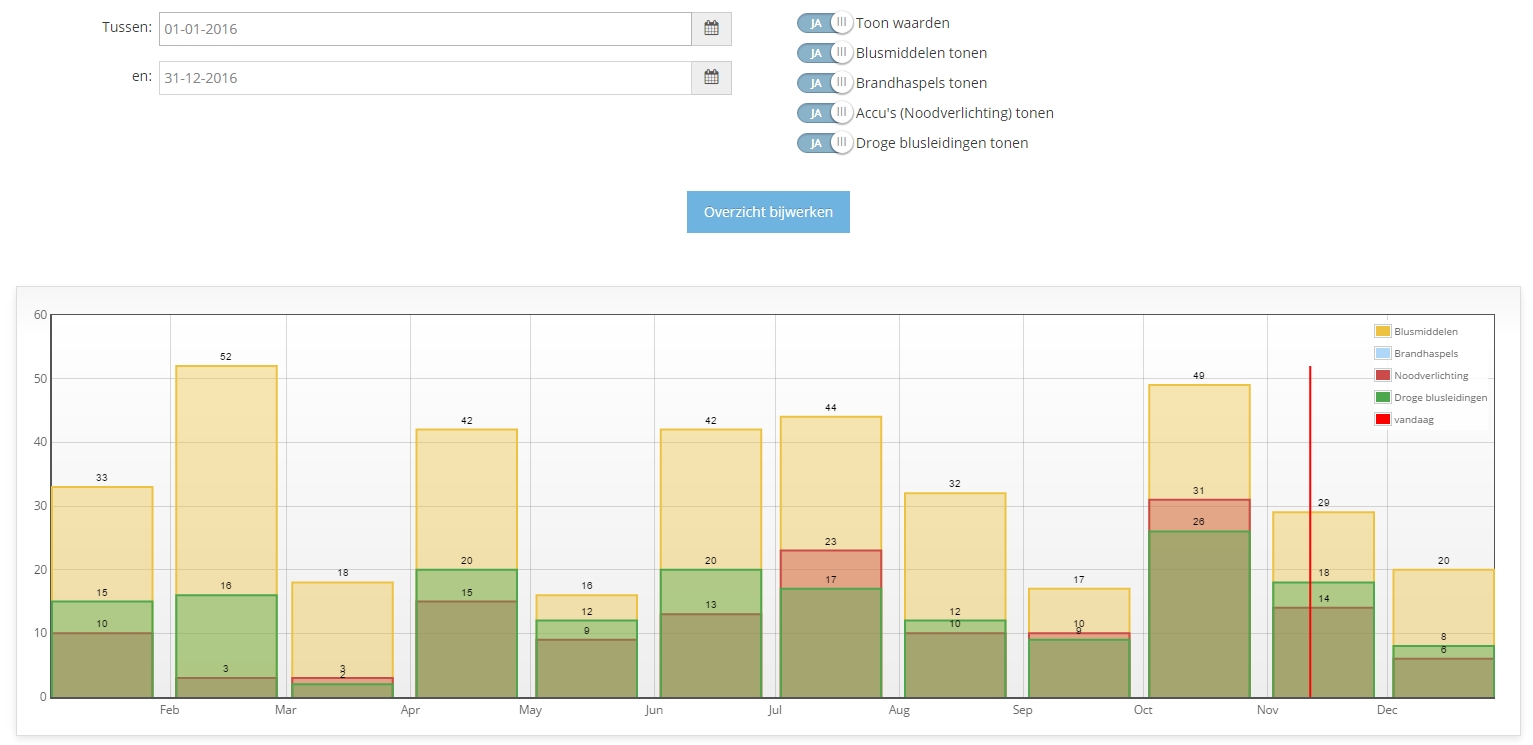Disable Blusmiddelen tonen switch
1533x745 pixels.
(825, 53)
